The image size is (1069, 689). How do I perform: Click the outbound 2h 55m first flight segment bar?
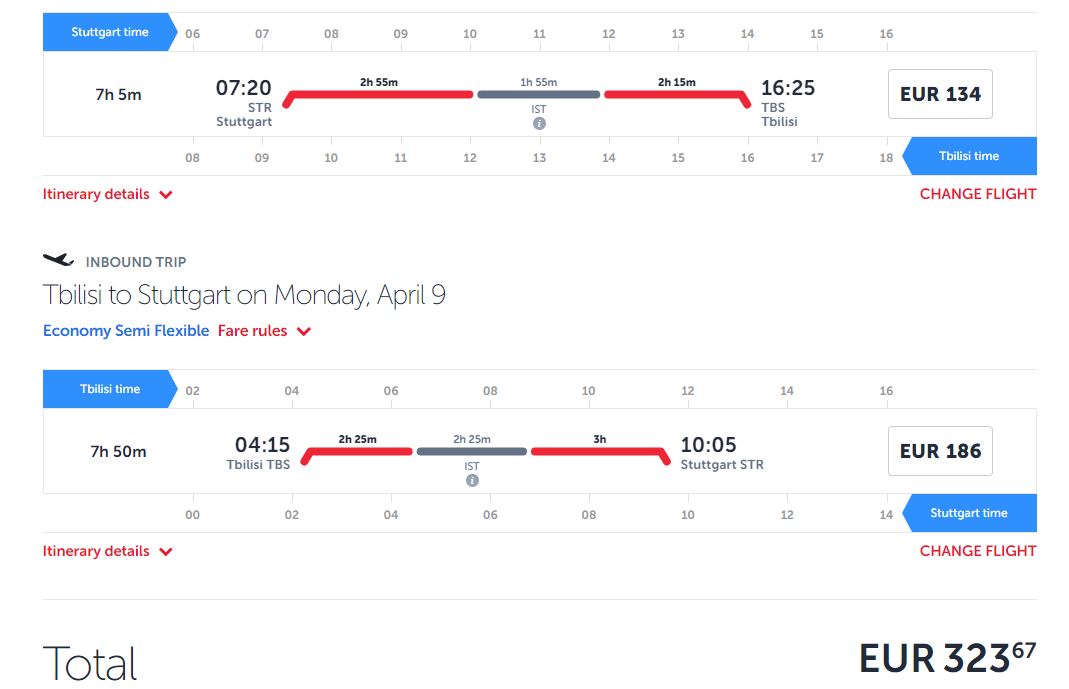click(x=379, y=95)
